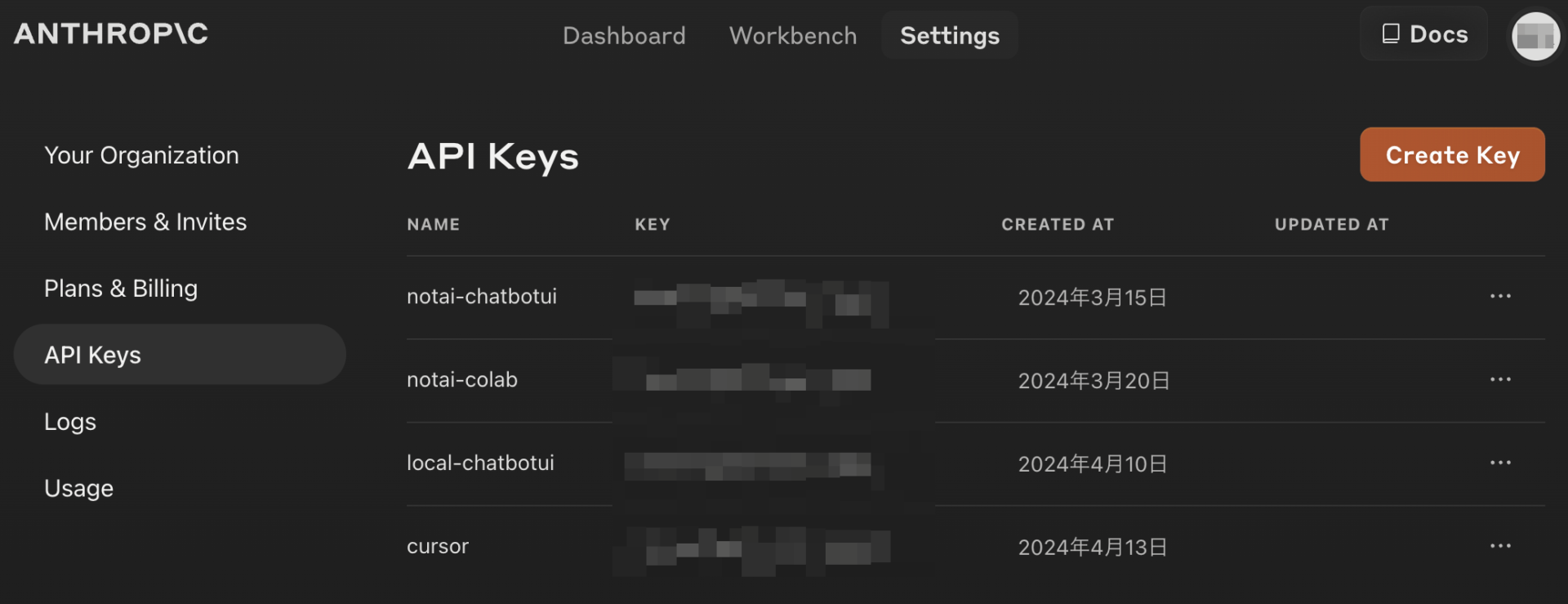1568x604 pixels.
Task: Open more options for cursor key
Action: pos(1500,547)
